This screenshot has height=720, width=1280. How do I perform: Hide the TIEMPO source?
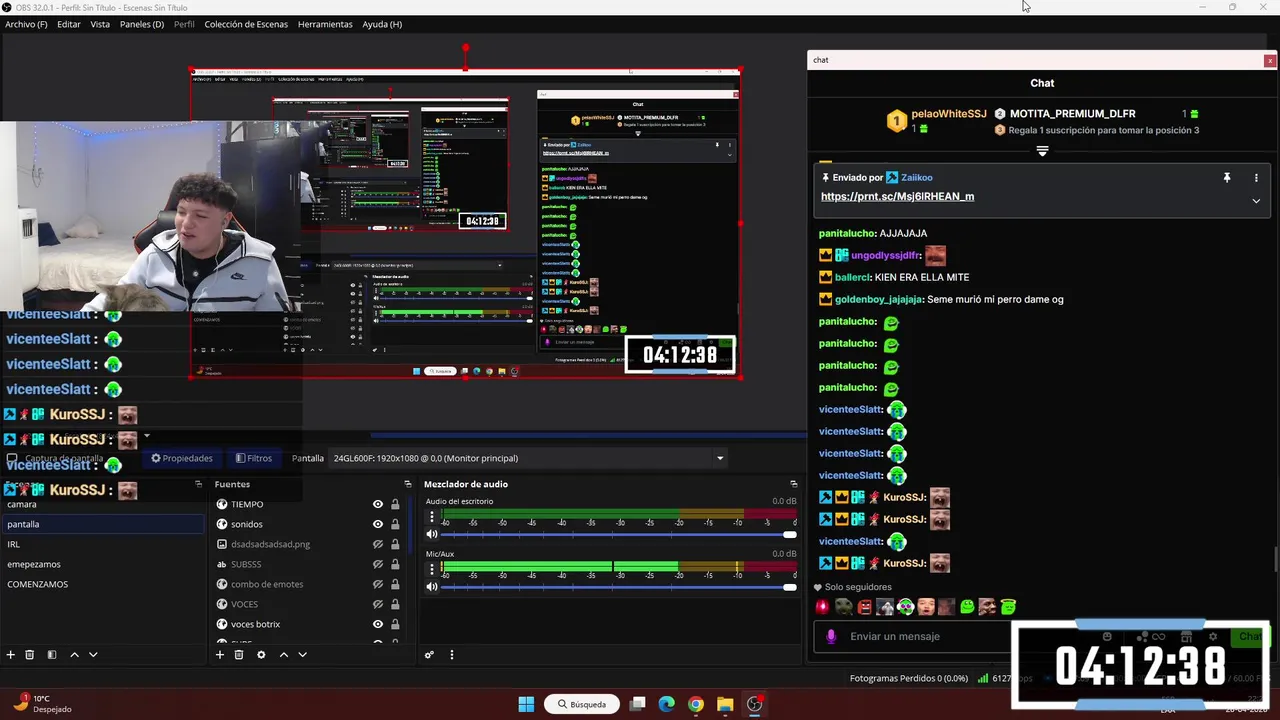tap(378, 504)
